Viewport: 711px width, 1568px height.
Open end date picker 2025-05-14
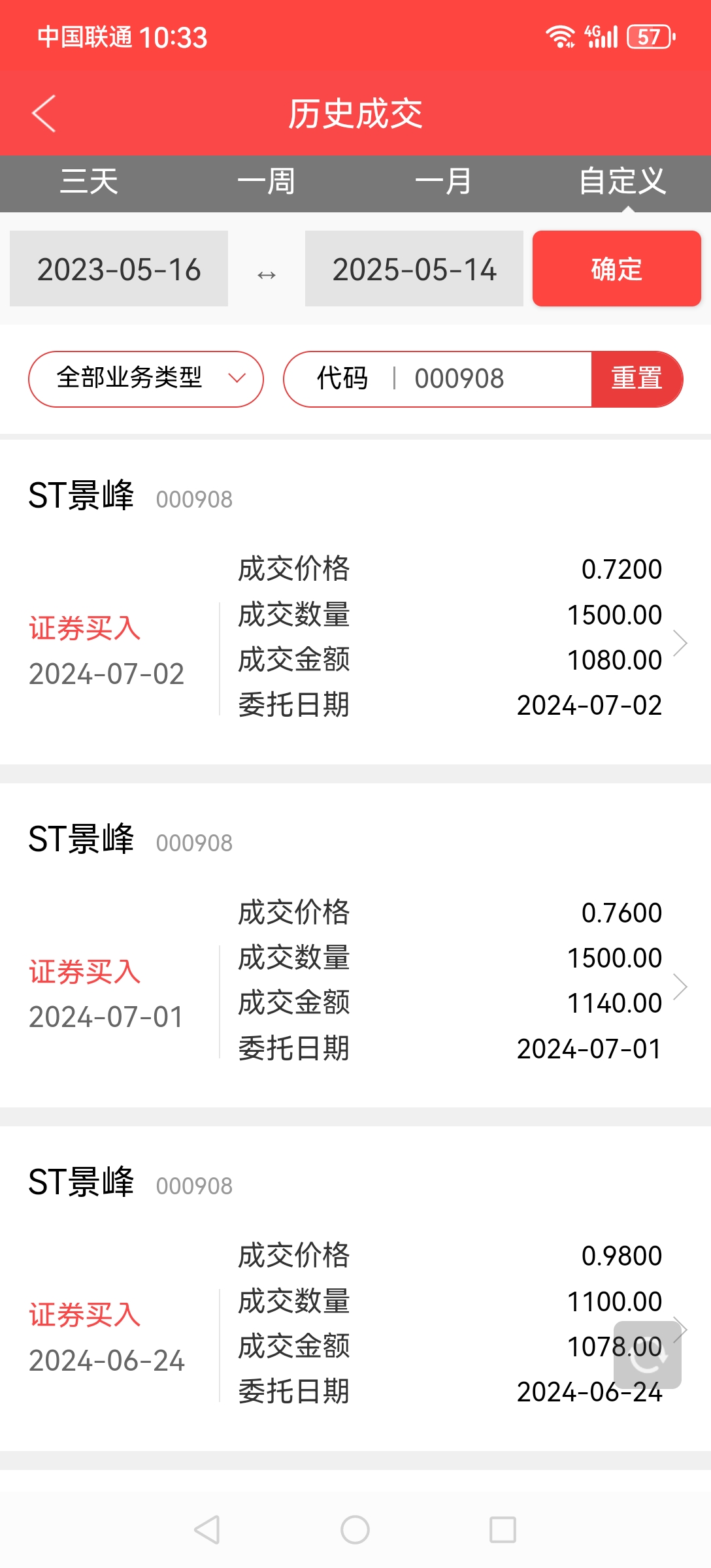pyautogui.click(x=414, y=269)
